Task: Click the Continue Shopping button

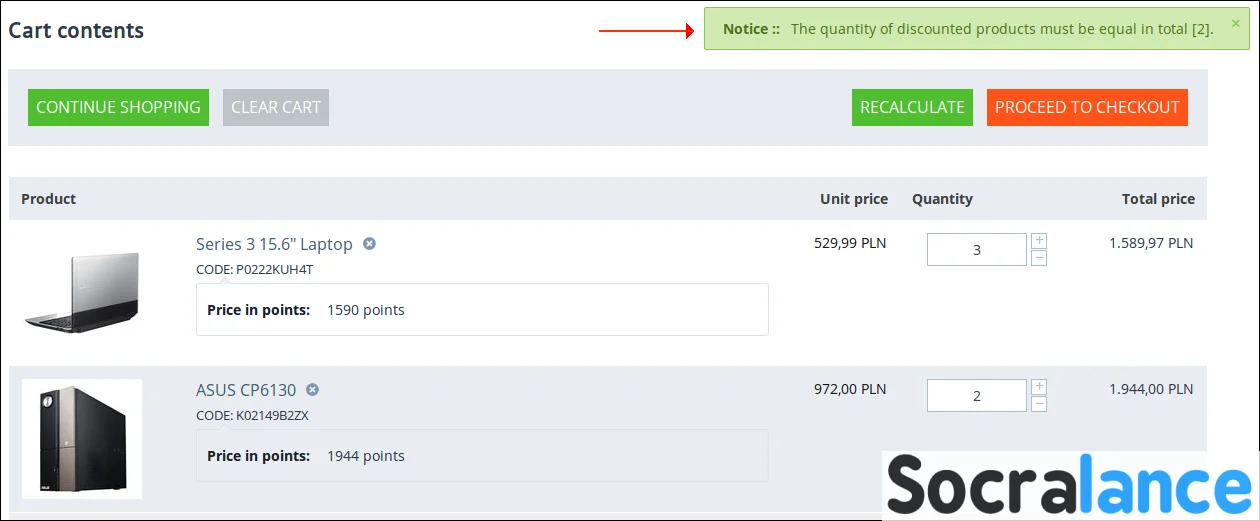Action: coord(118,107)
